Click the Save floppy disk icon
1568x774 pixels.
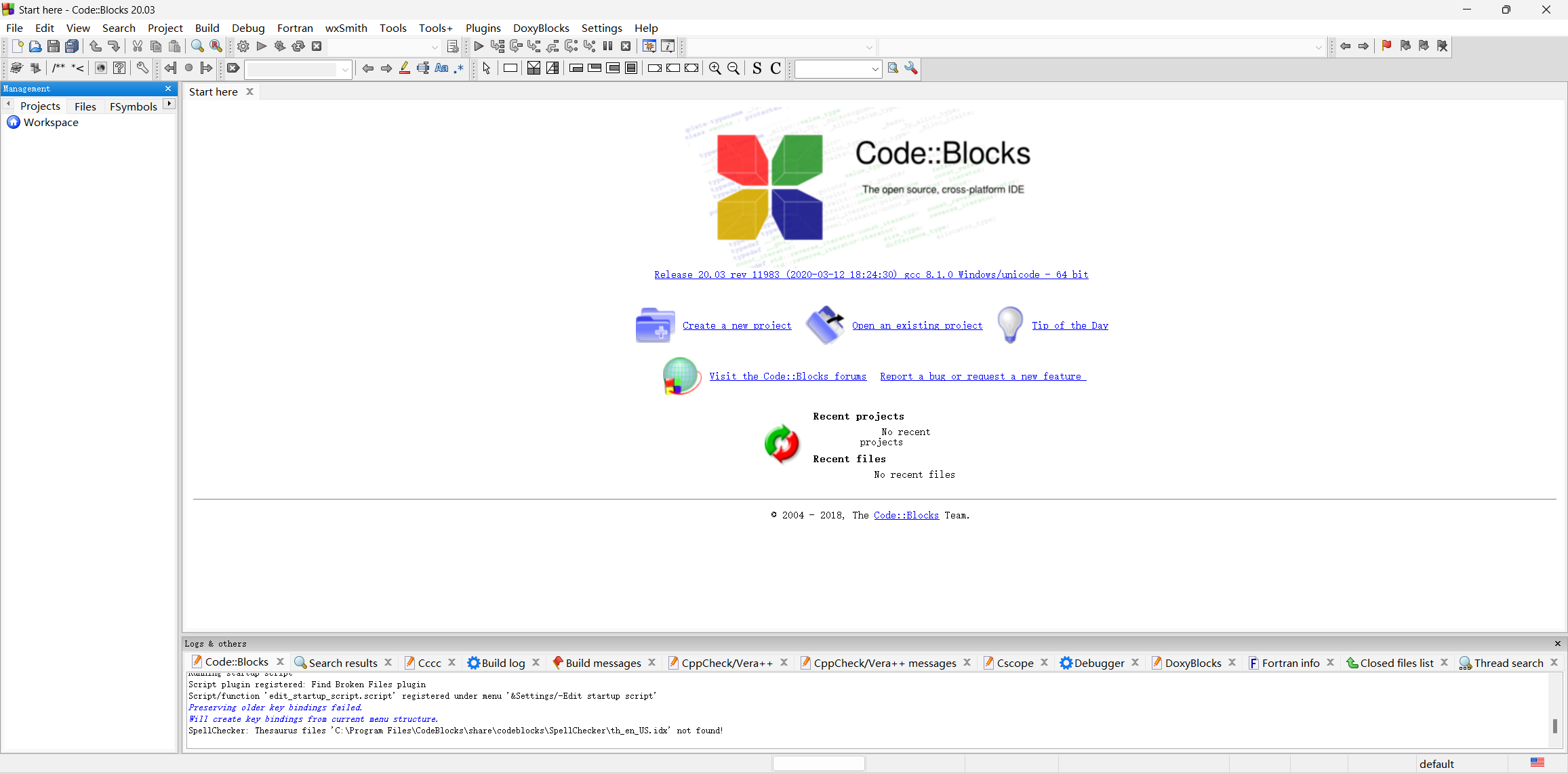54,46
